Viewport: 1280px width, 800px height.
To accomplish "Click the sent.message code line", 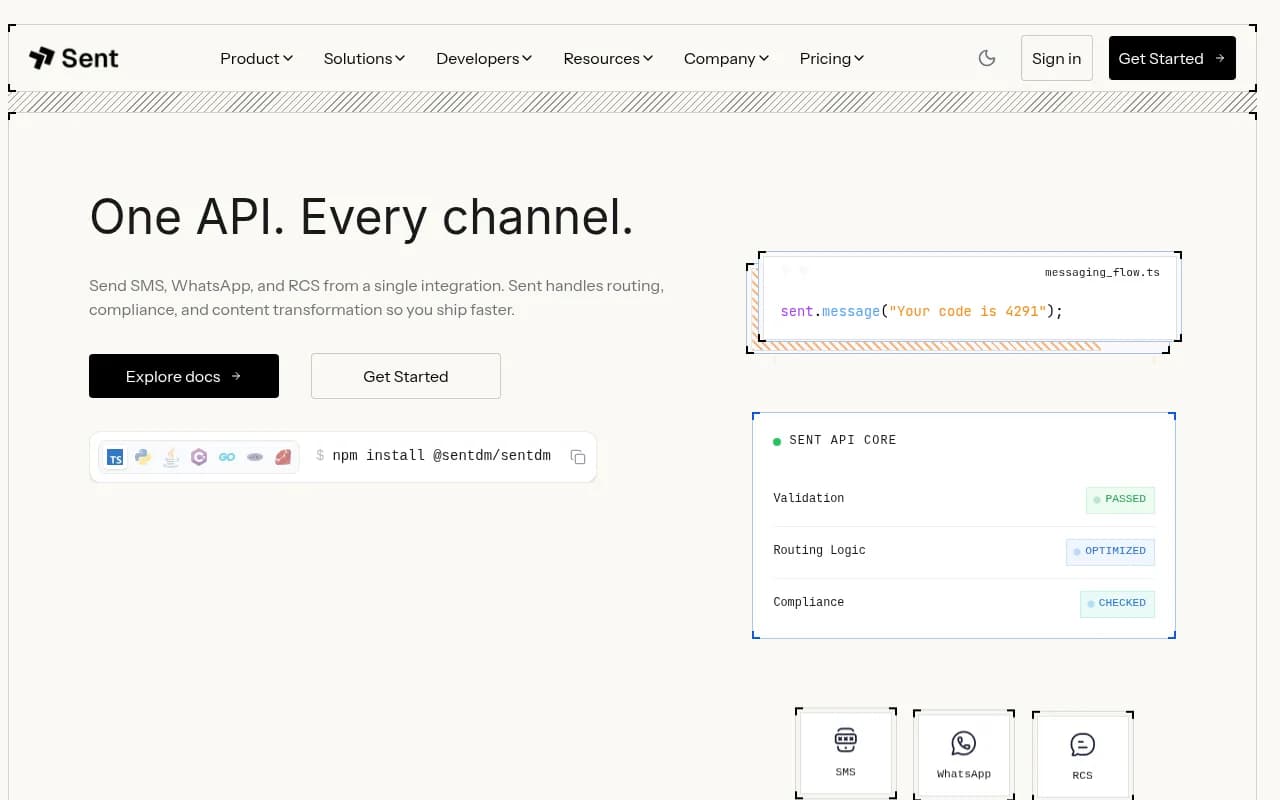I will pos(922,311).
